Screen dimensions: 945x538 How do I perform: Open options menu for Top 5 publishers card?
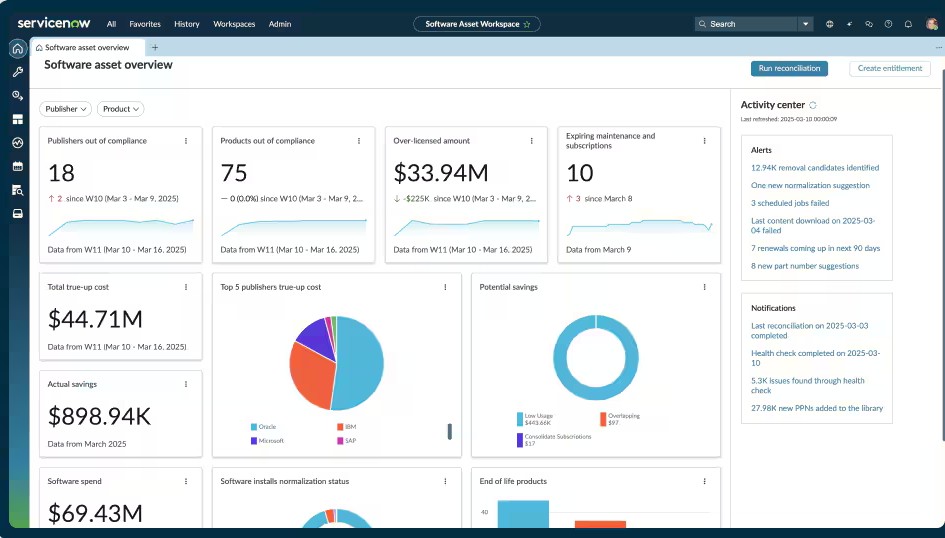[445, 287]
